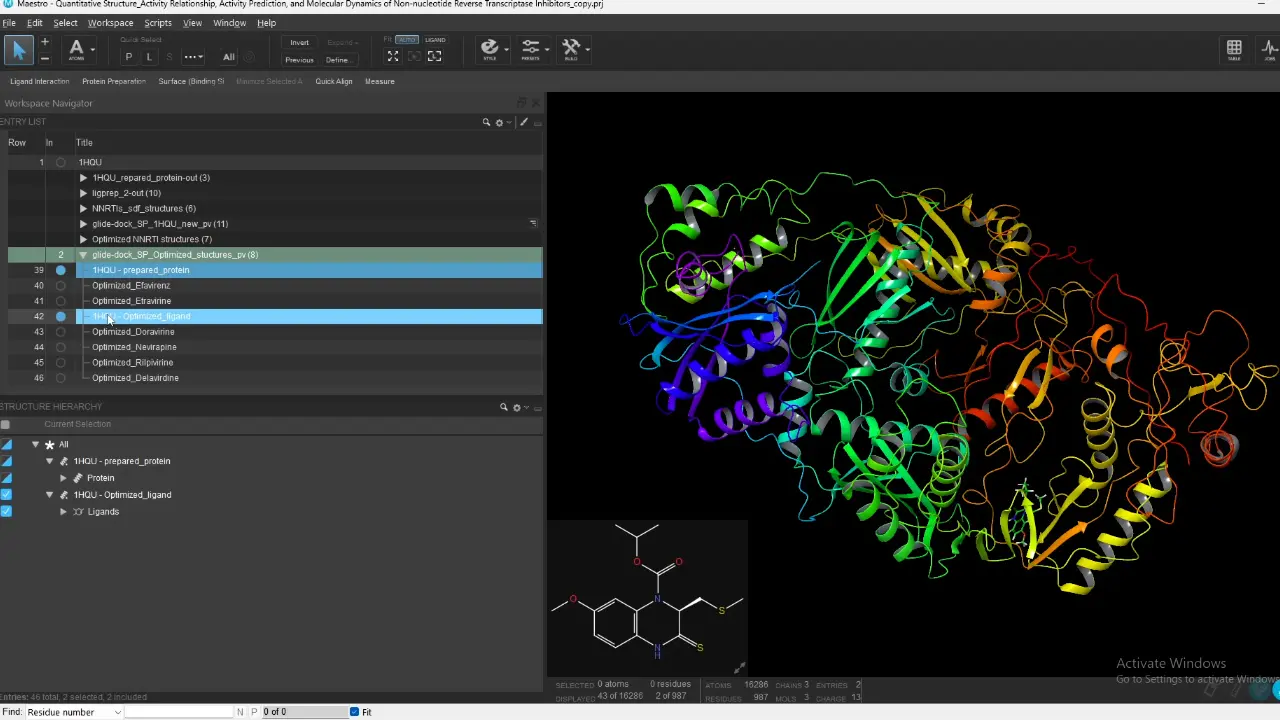The height and width of the screenshot is (720, 1280).
Task: Click Measure favorite
Action: (380, 82)
